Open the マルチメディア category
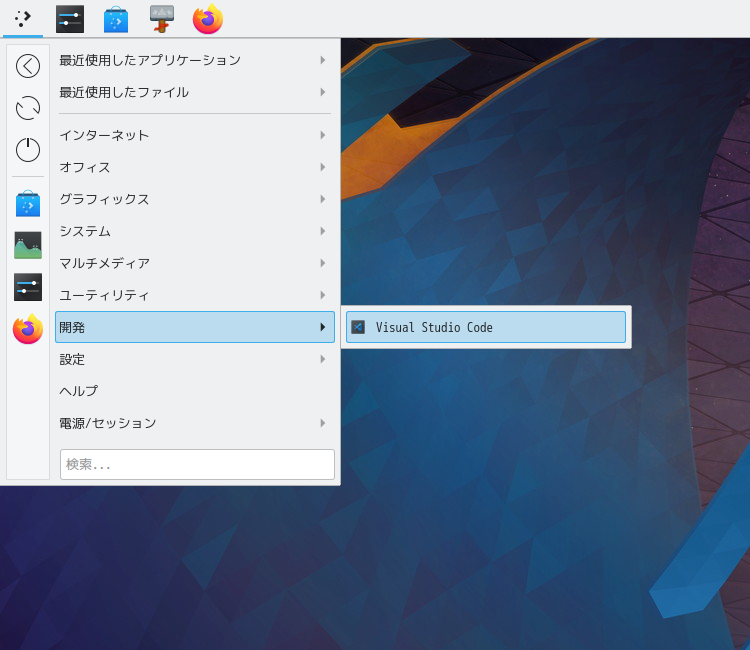Image resolution: width=750 pixels, height=650 pixels. 195,263
